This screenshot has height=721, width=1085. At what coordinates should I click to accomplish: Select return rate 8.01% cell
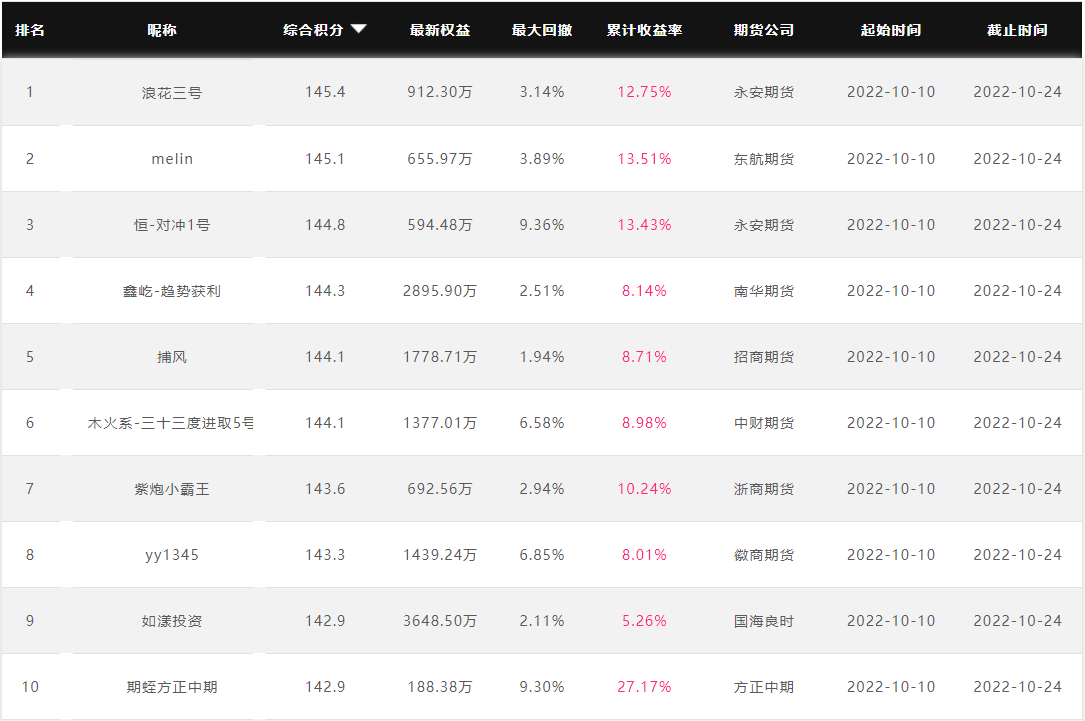644,555
